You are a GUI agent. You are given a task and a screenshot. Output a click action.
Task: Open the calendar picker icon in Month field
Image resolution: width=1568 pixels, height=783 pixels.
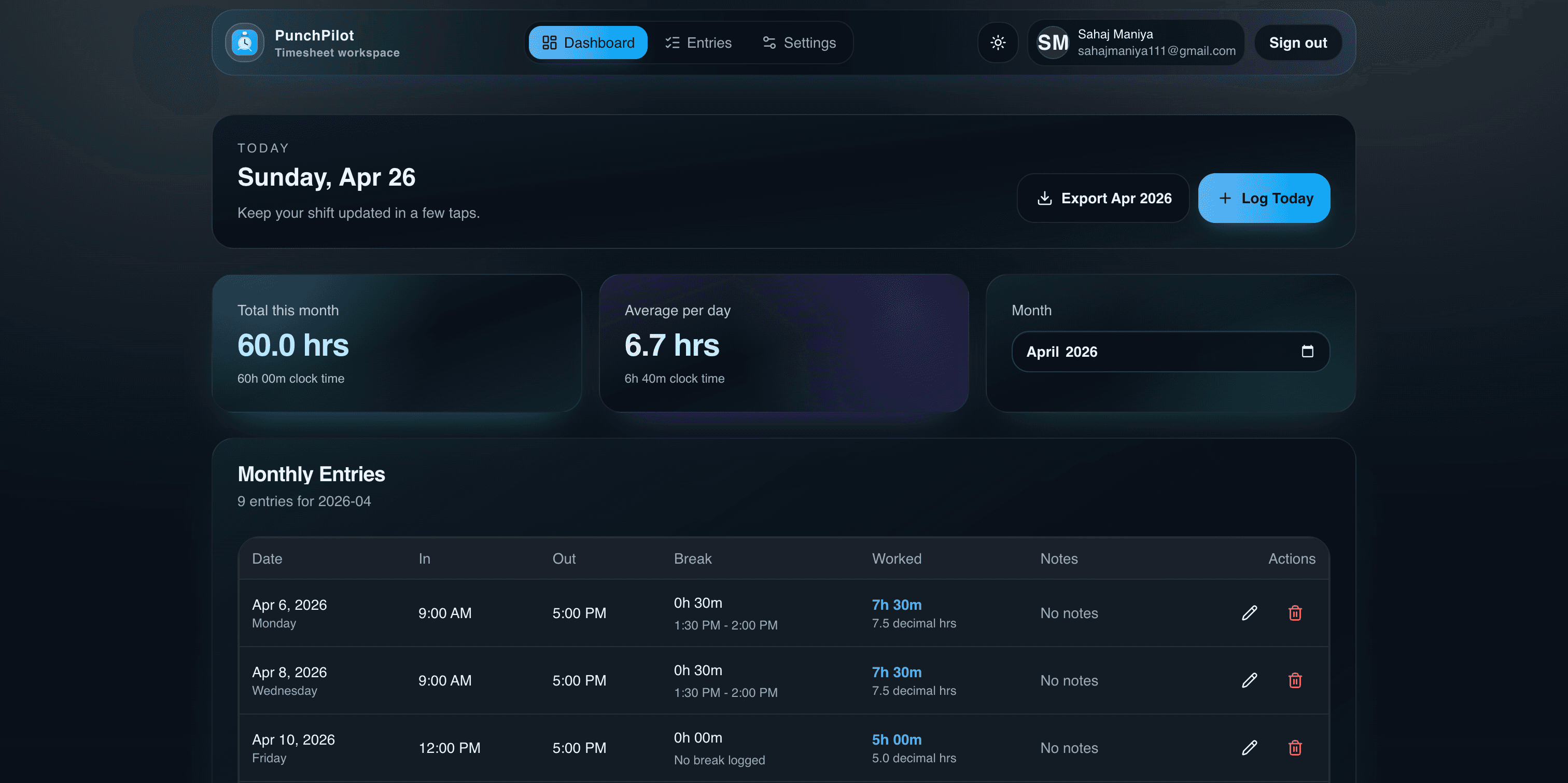(x=1307, y=352)
